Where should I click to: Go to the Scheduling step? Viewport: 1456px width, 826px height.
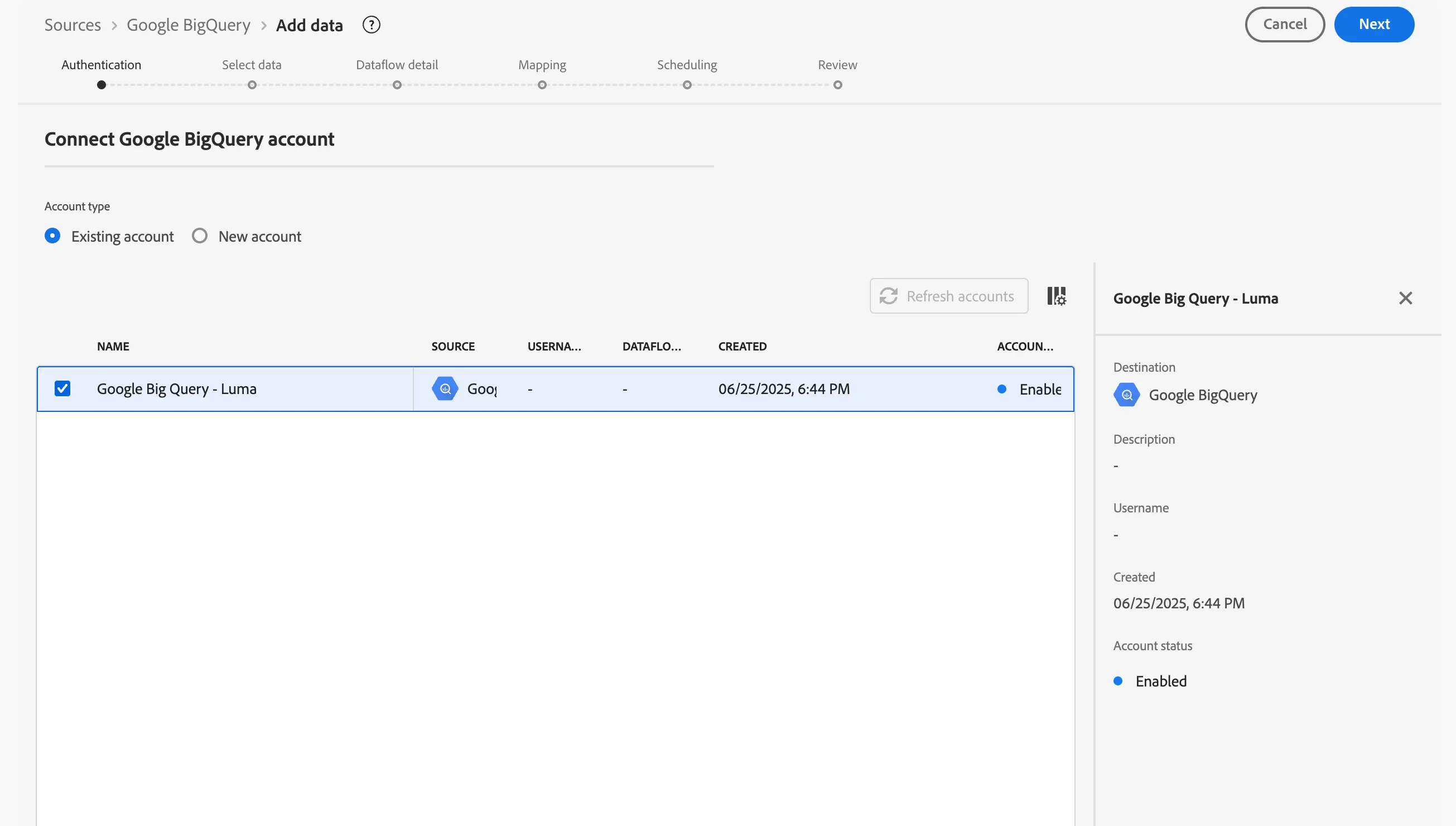coord(687,65)
